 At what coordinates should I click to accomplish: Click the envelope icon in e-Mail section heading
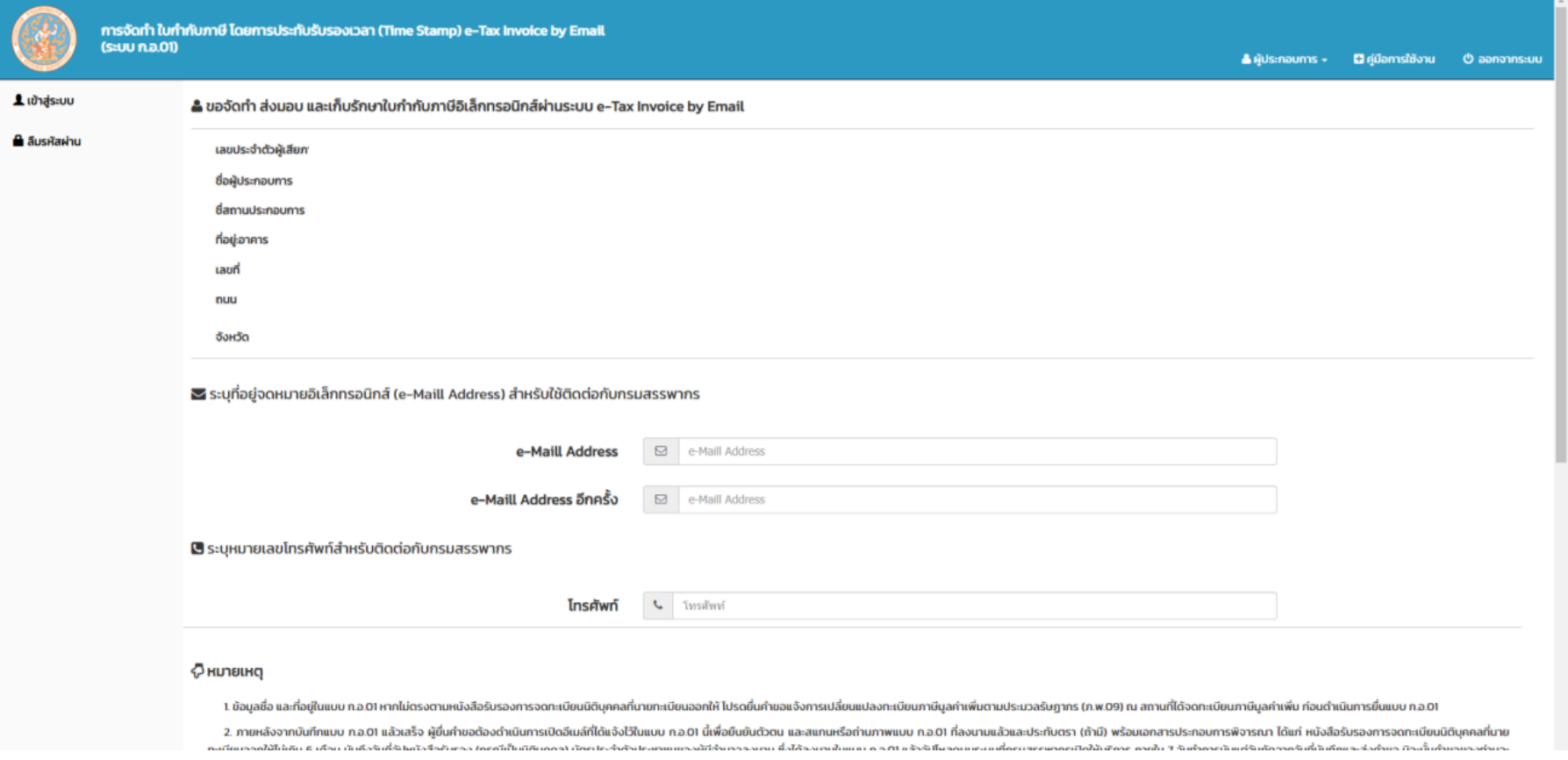click(198, 394)
